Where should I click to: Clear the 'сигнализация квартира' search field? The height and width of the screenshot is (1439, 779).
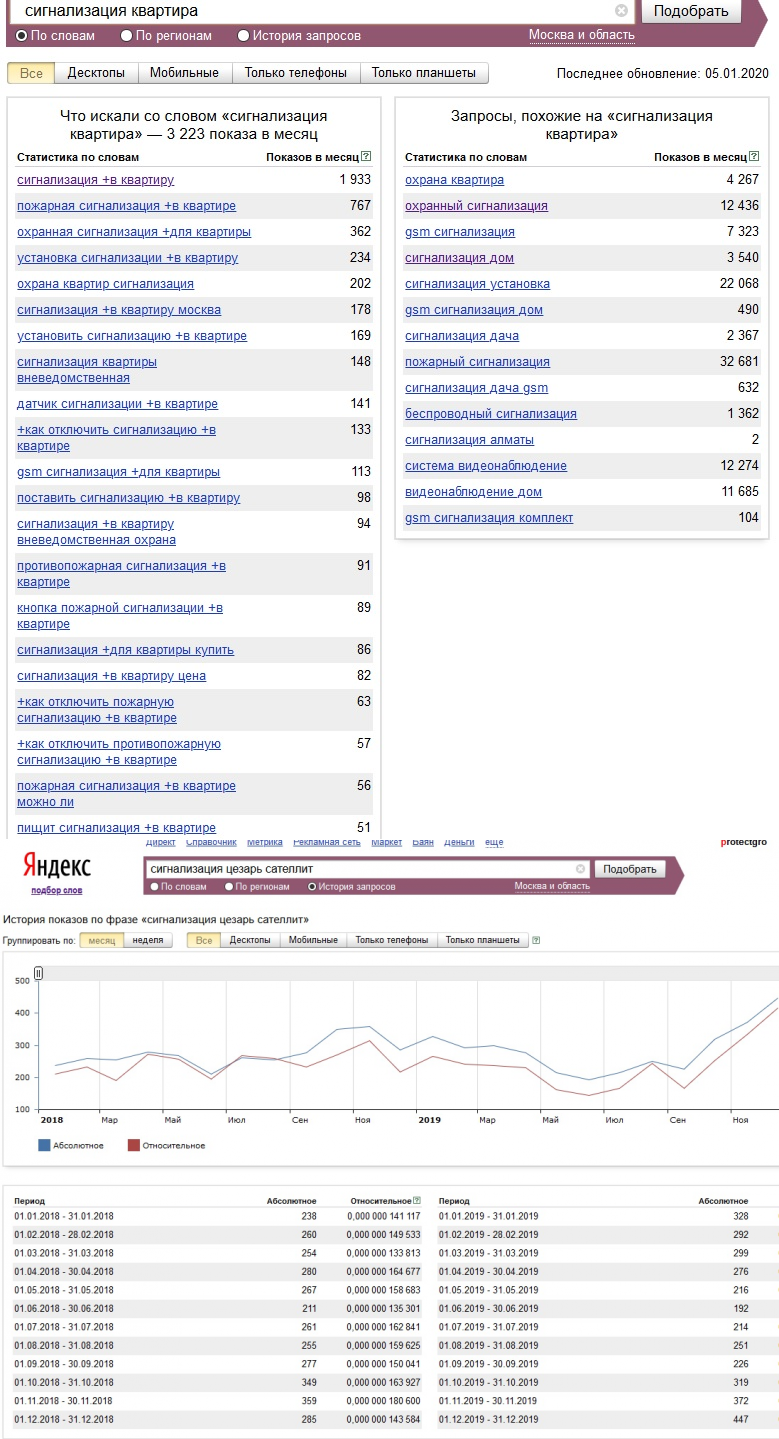click(x=621, y=11)
